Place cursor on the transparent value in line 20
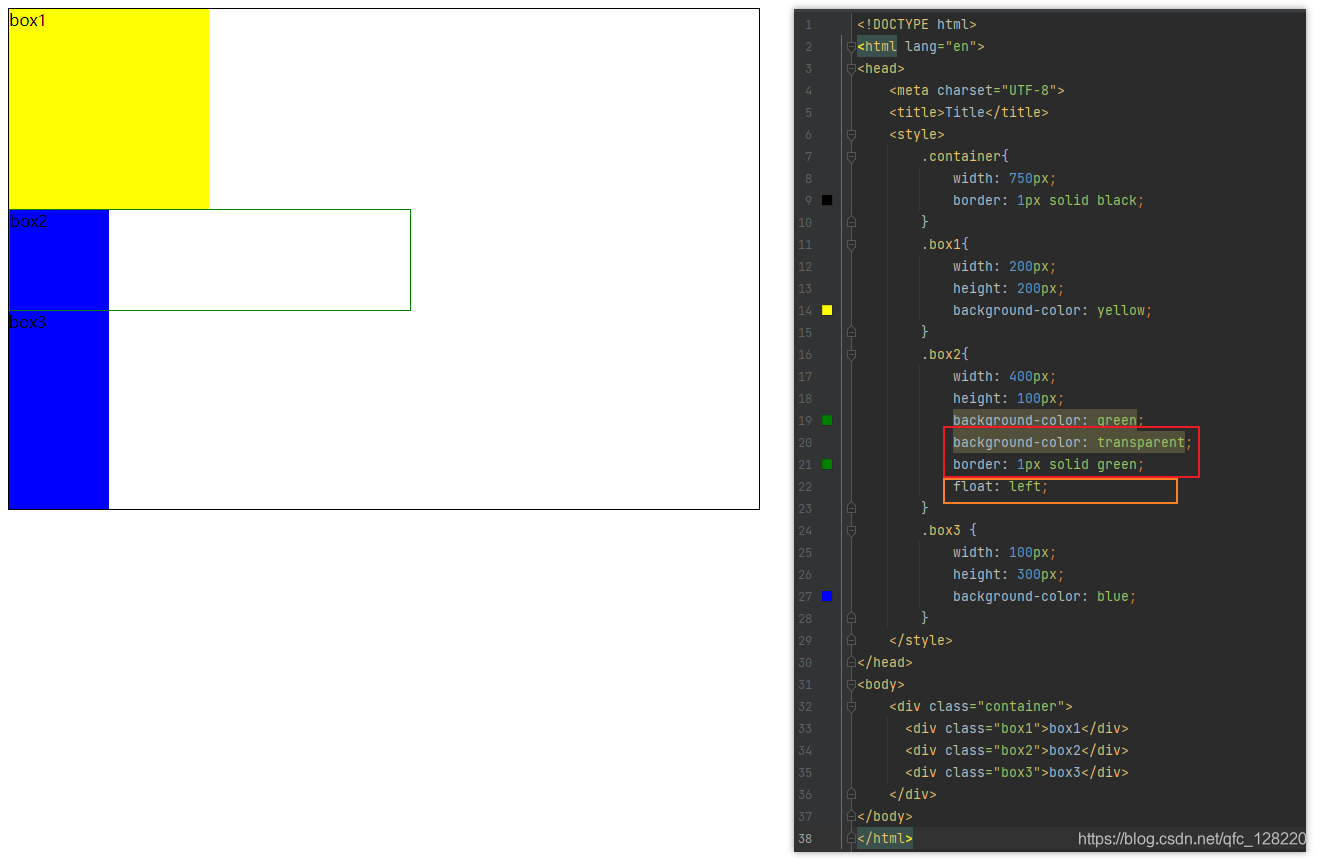Viewport: 1317px width, 858px height. tap(1139, 442)
